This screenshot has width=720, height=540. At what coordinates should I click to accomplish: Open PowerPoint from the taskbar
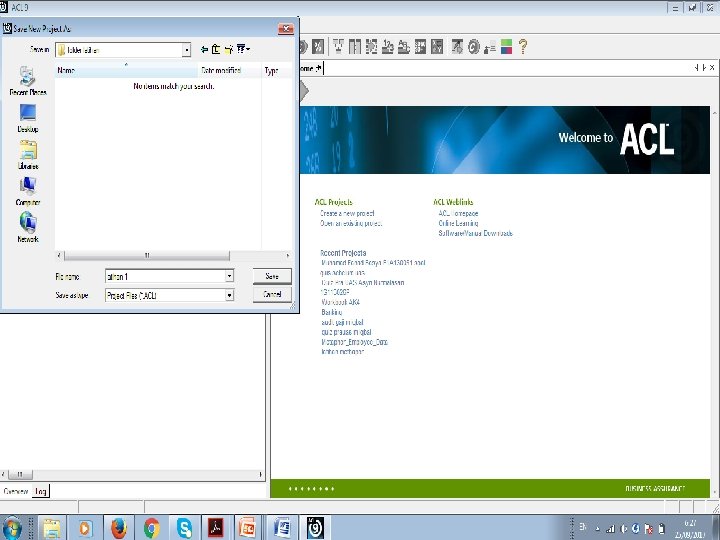248,528
